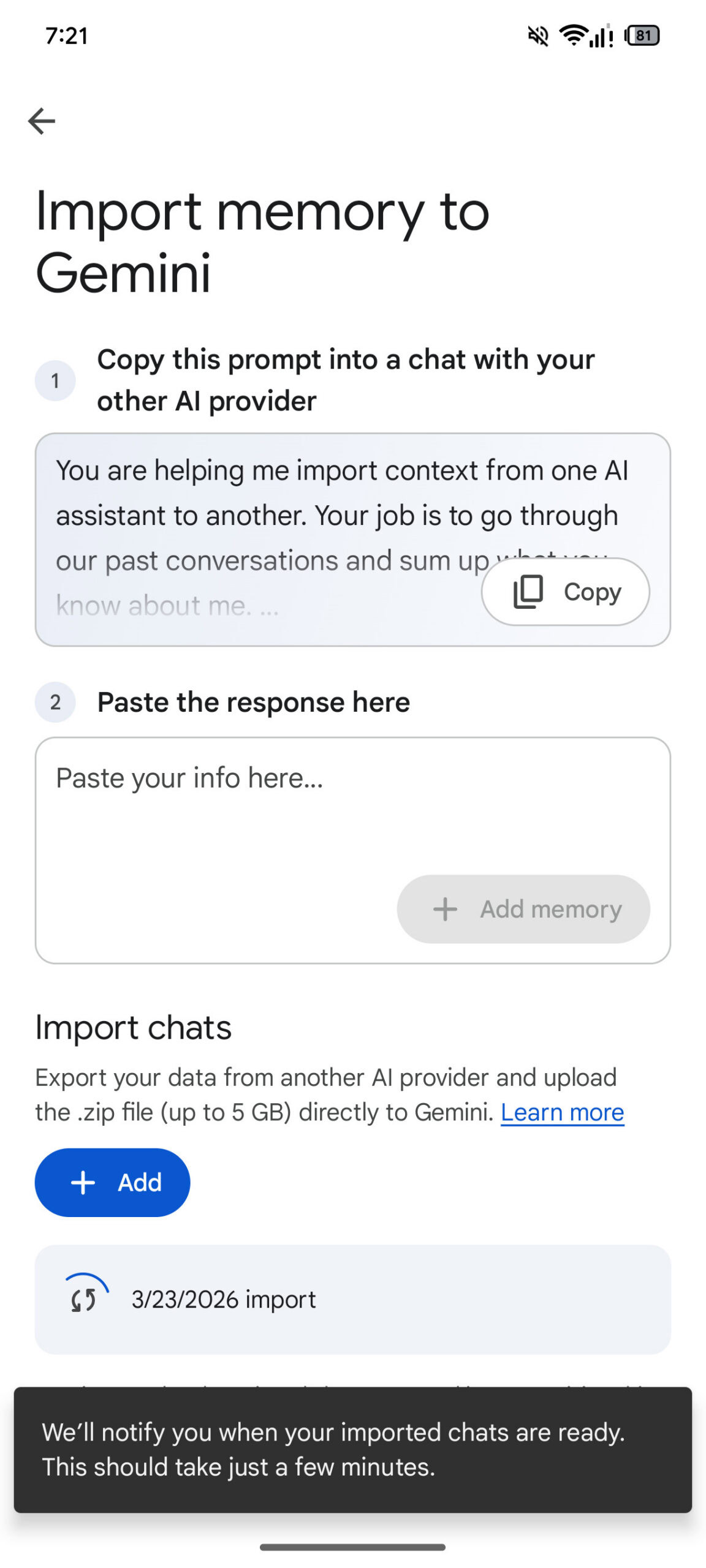Tap the Wi-Fi icon in status bar
The height and width of the screenshot is (1568, 706).
[x=574, y=36]
